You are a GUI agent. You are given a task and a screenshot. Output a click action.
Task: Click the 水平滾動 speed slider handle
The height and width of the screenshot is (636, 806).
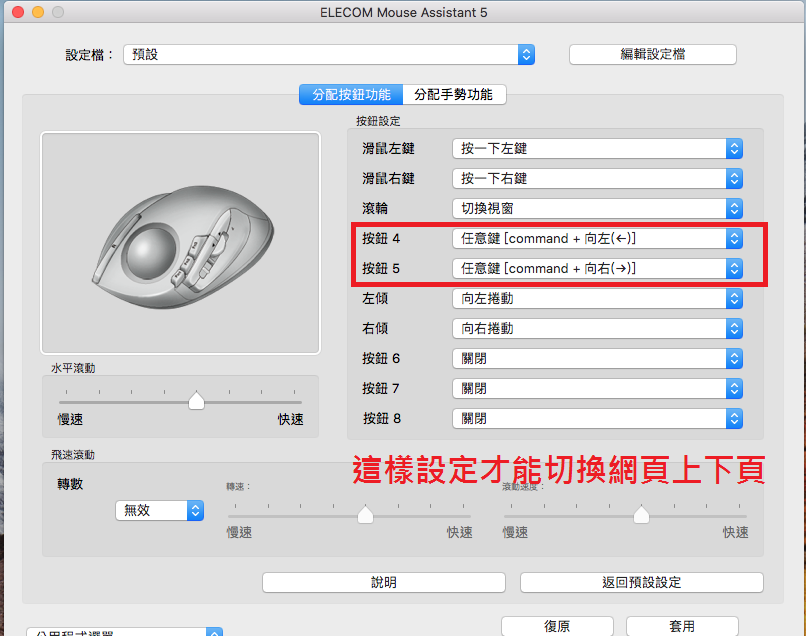(196, 401)
